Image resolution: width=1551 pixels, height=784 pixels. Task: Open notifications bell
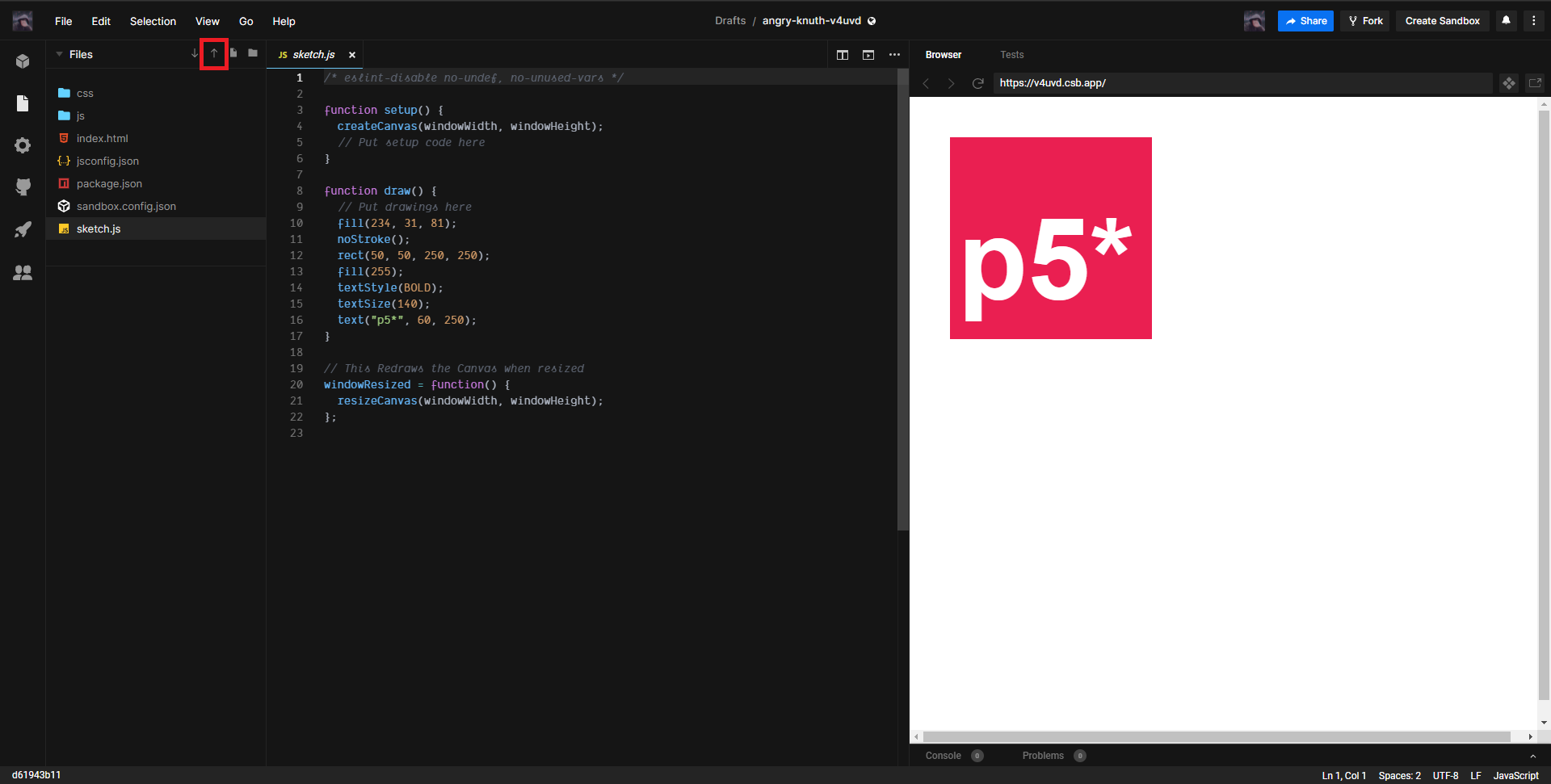point(1506,21)
